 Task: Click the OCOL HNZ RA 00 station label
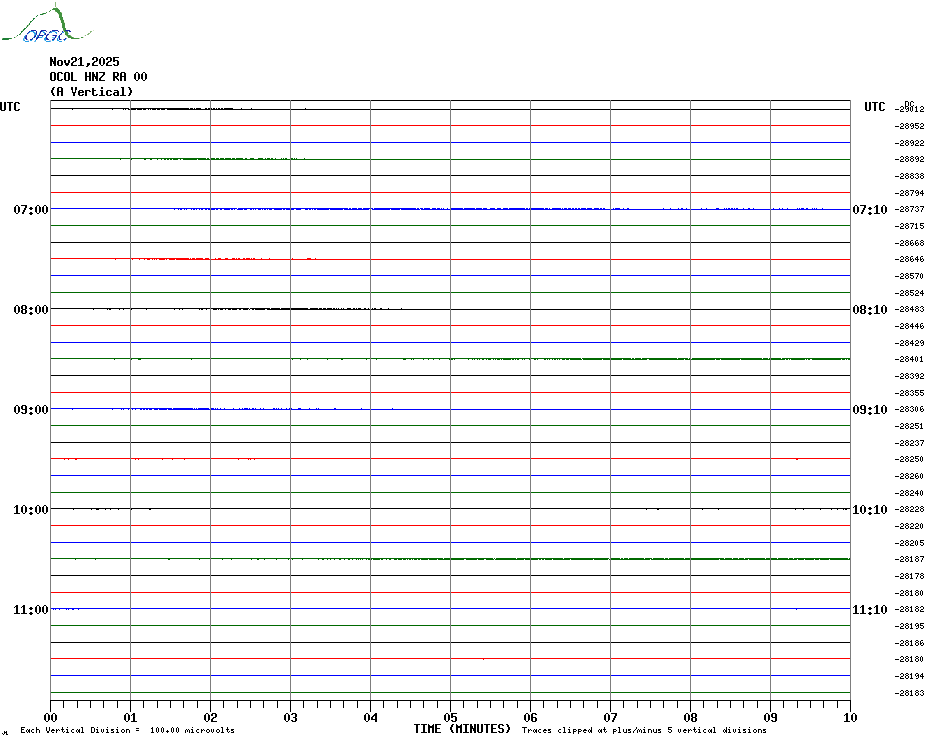(98, 77)
